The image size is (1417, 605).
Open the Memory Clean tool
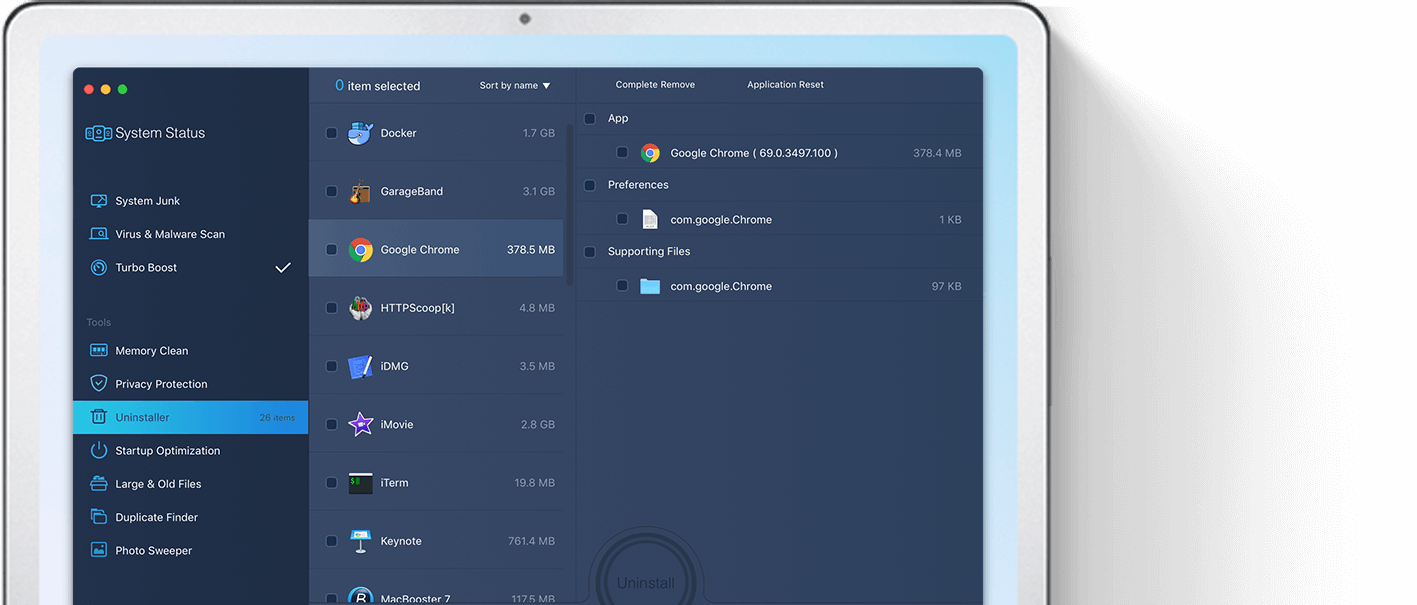[x=151, y=350]
